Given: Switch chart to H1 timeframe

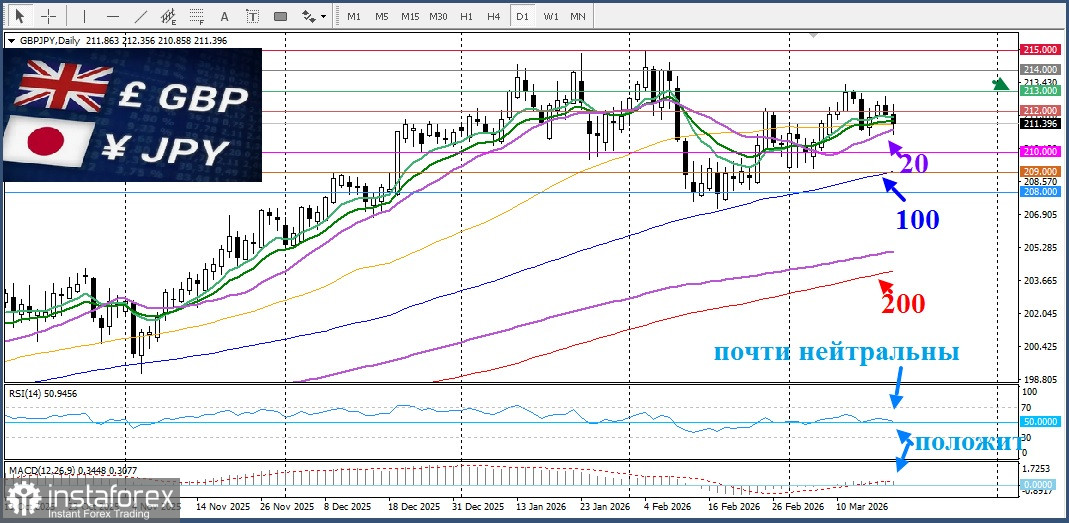Looking at the screenshot, I should click(466, 16).
